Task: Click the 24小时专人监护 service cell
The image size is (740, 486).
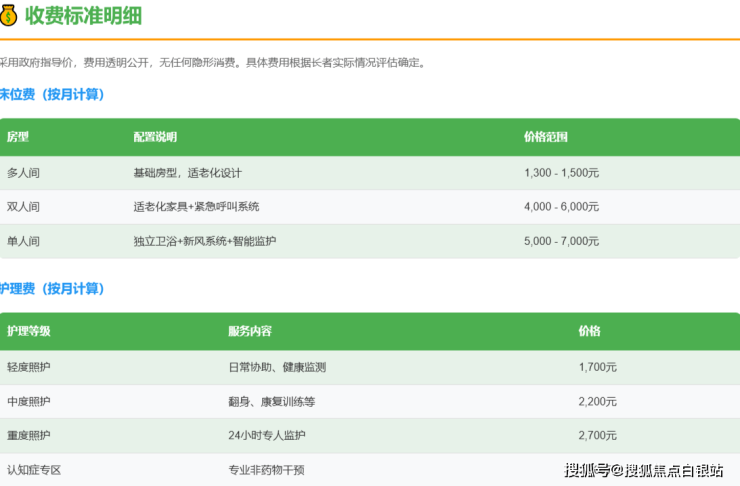Action: (267, 435)
